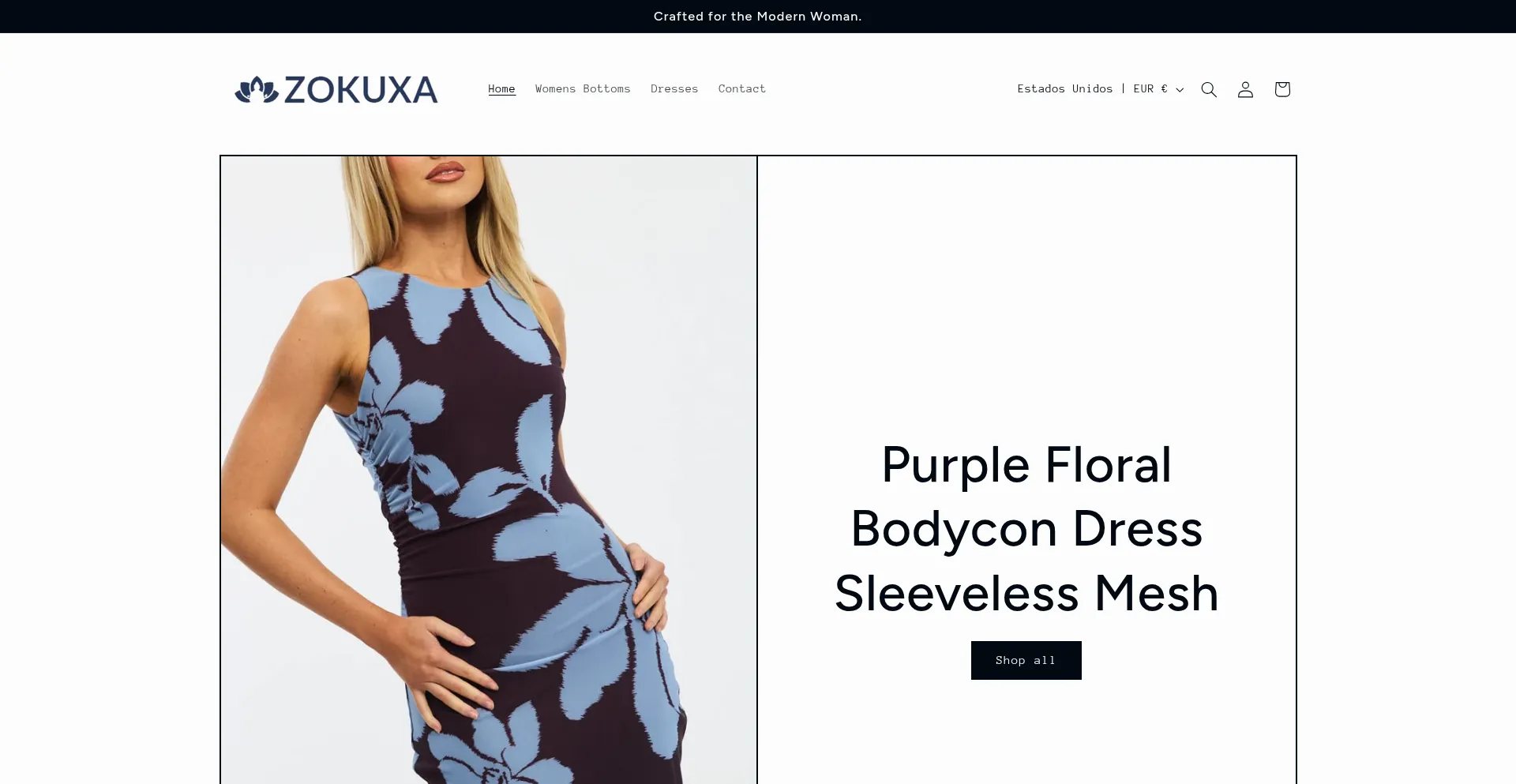Expand the country selector chevron arrow
Image resolution: width=1516 pixels, height=784 pixels.
tap(1180, 90)
